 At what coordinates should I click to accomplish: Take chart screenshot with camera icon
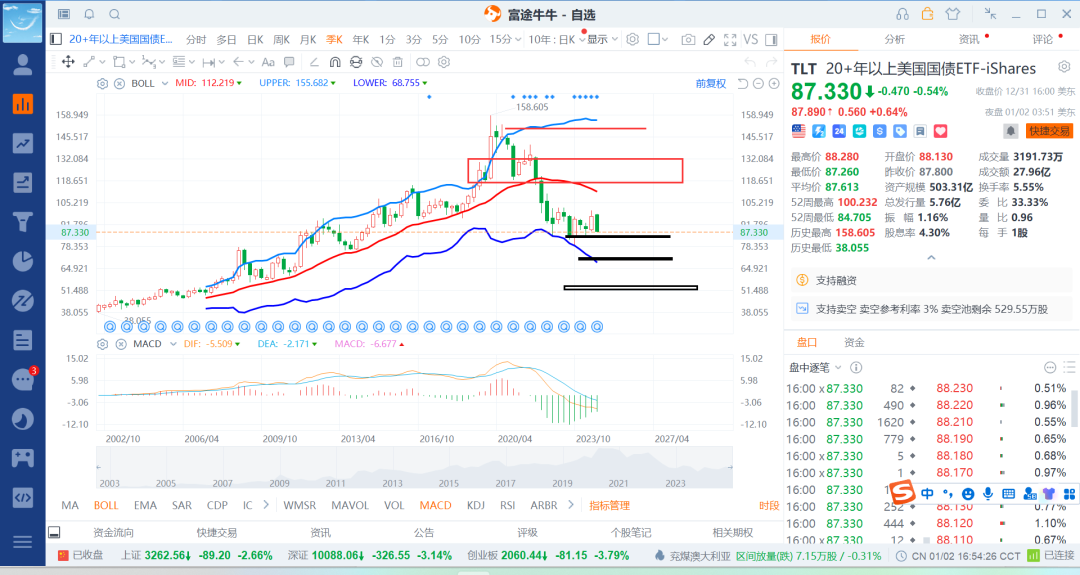click(x=687, y=40)
